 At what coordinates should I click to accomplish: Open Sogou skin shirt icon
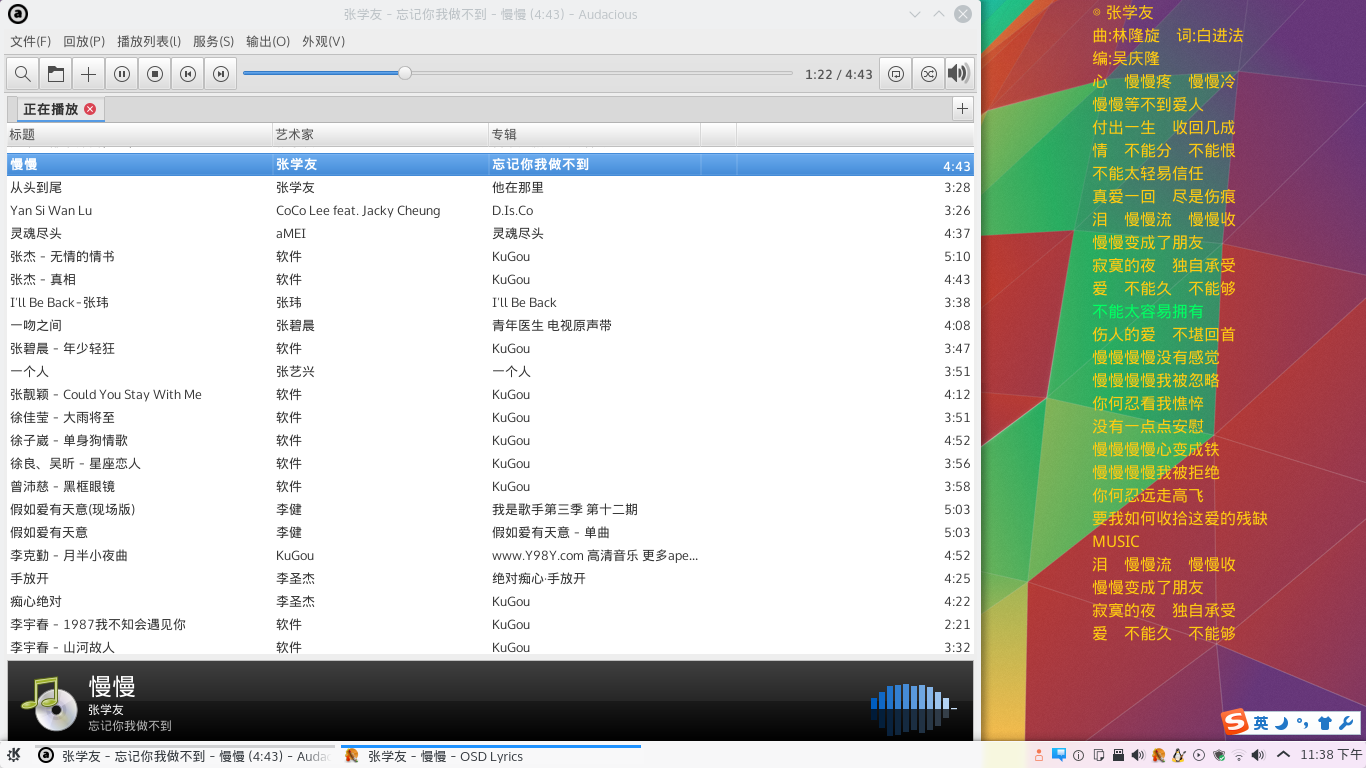point(1325,723)
